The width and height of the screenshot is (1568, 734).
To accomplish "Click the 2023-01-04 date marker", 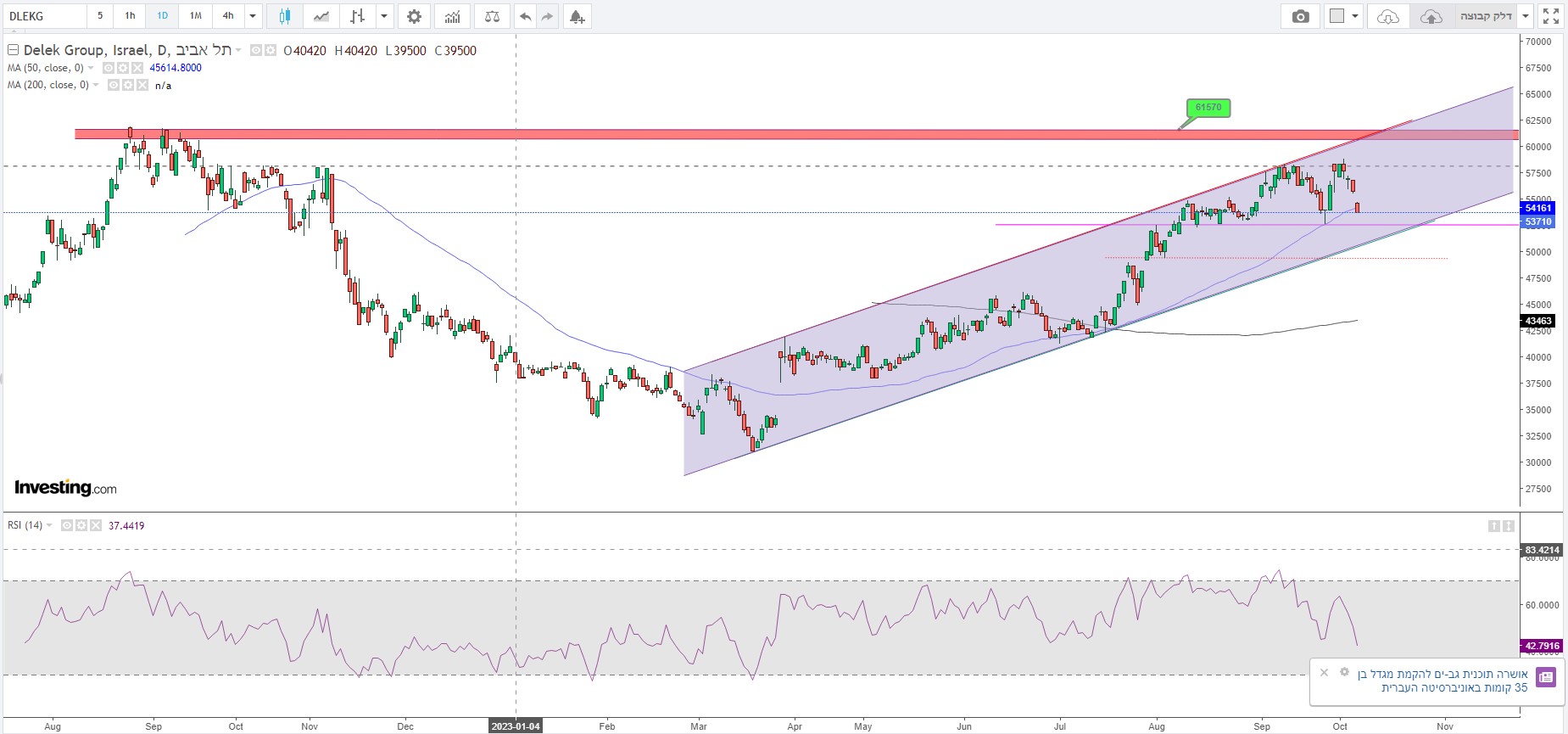I will point(516,726).
